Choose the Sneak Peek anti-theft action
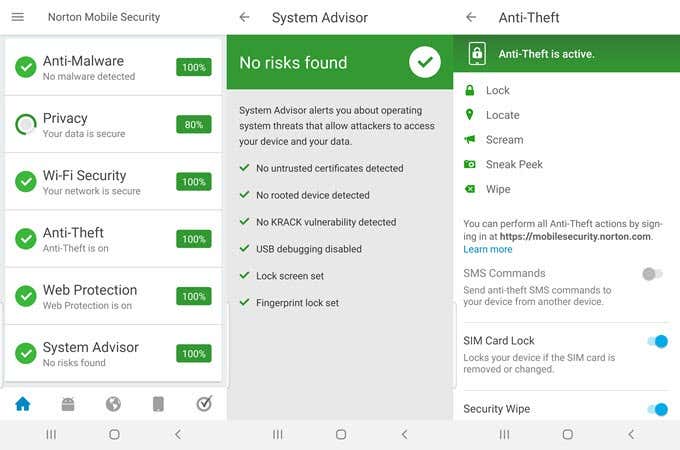Screen dimensions: 680x450 click(514, 164)
